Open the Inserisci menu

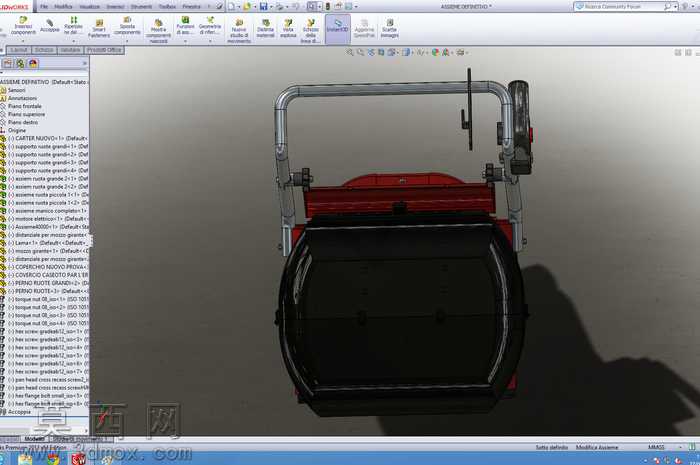tap(115, 7)
